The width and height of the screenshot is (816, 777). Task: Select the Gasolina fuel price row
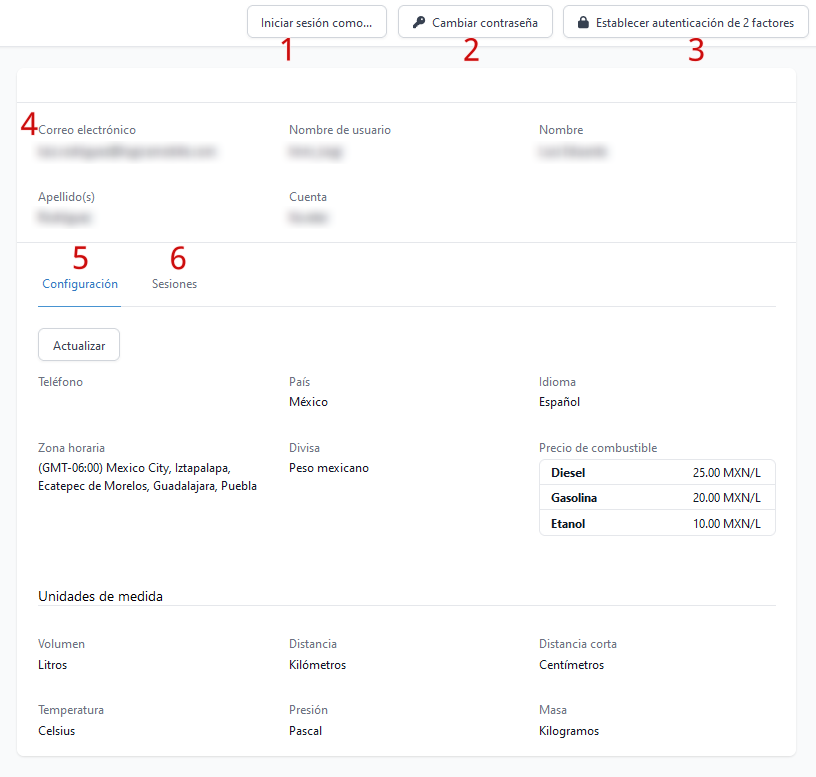[656, 498]
